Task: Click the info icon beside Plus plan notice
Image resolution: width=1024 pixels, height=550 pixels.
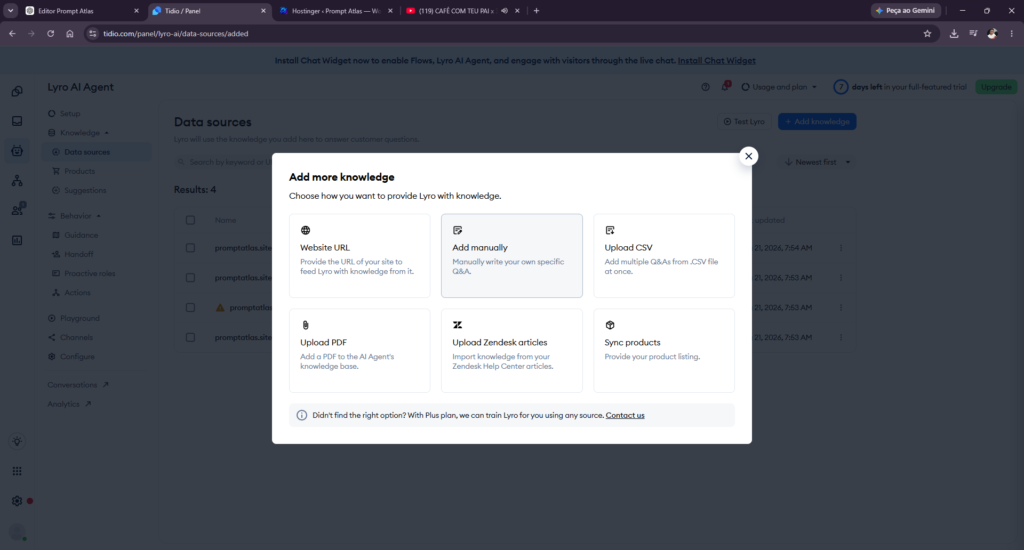Action: [x=302, y=415]
